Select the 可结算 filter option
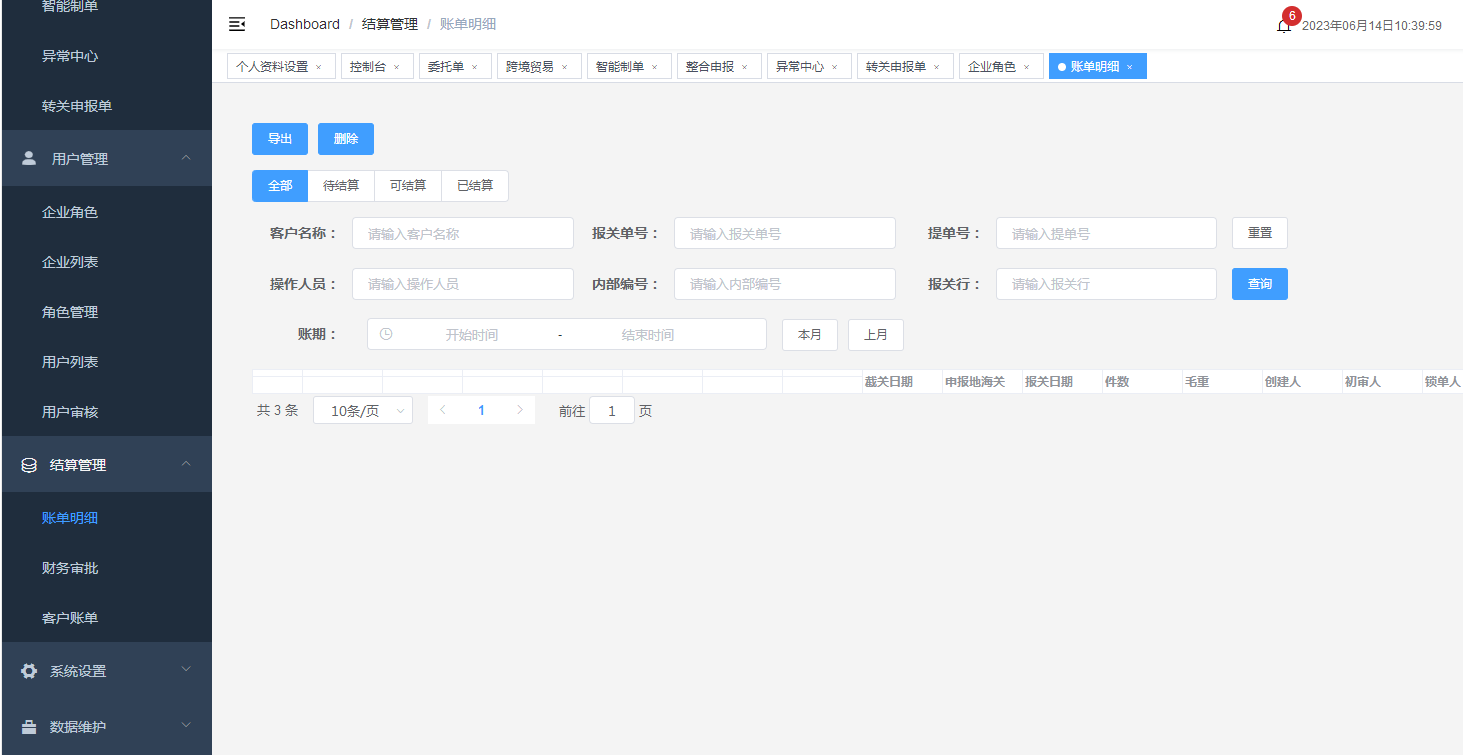Viewport: 1463px width, 755px height. click(408, 186)
